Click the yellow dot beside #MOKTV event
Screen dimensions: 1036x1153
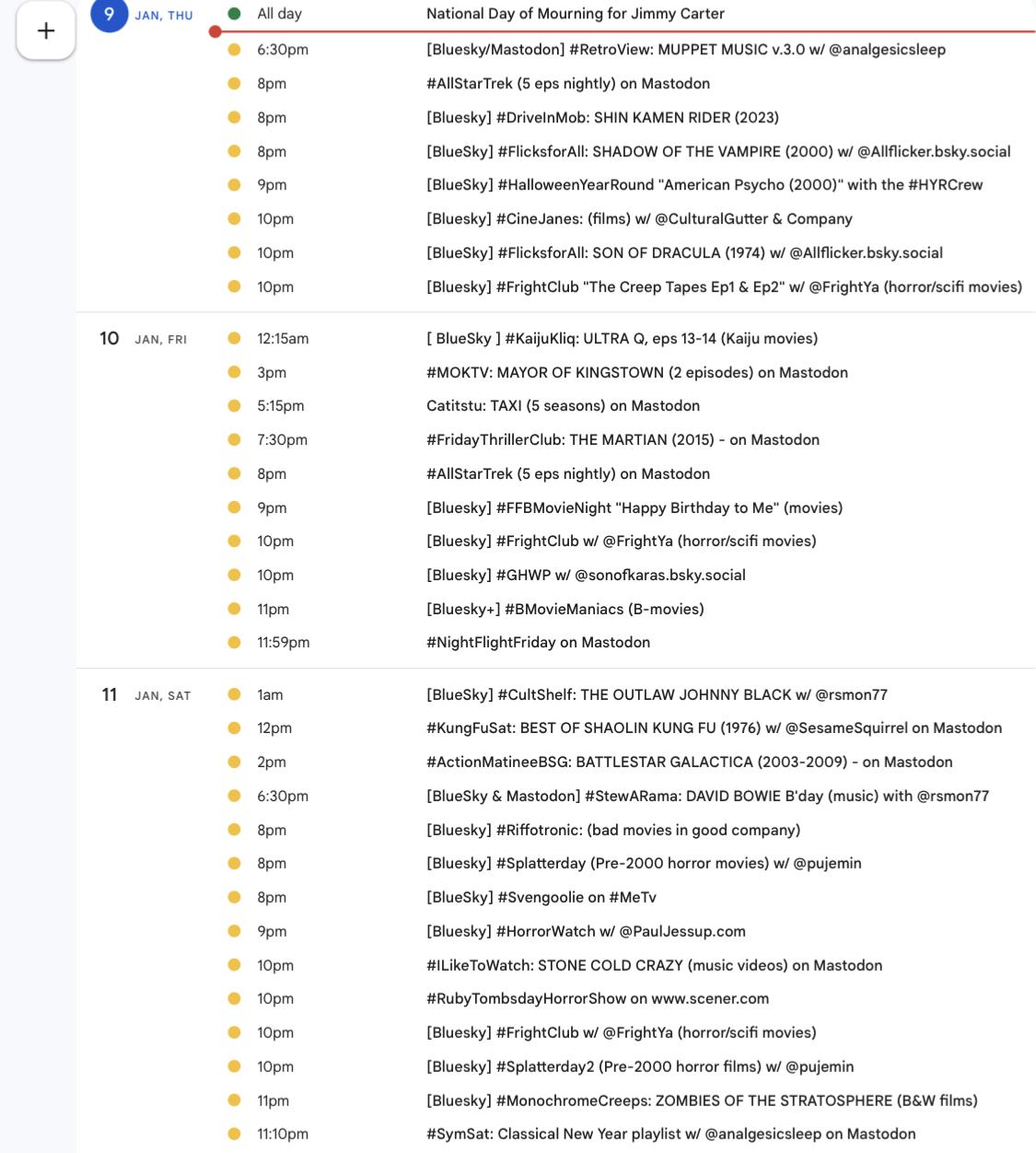point(234,373)
